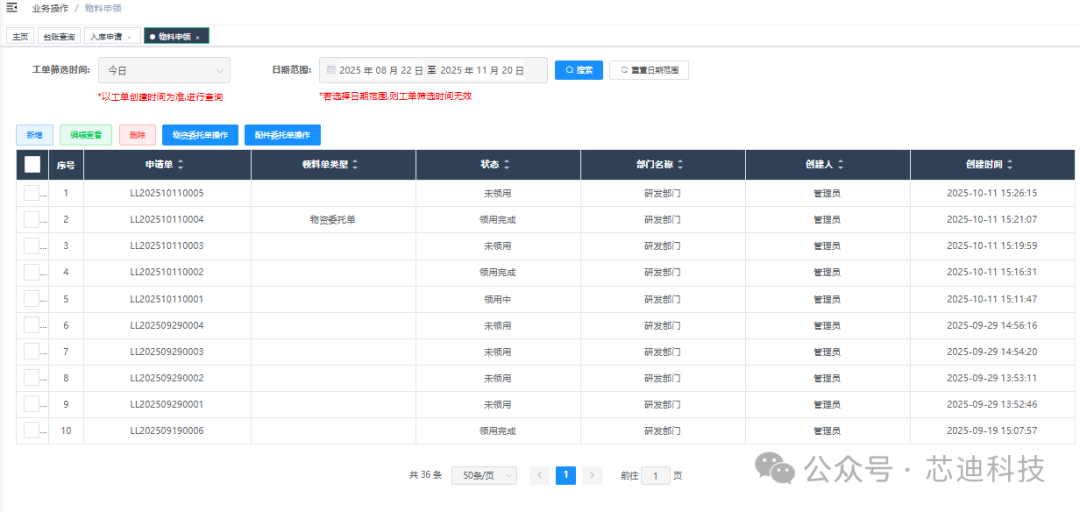Screen dimensions: 1080x512
Task: Click the 配件委托单操作 button
Action: point(282,135)
